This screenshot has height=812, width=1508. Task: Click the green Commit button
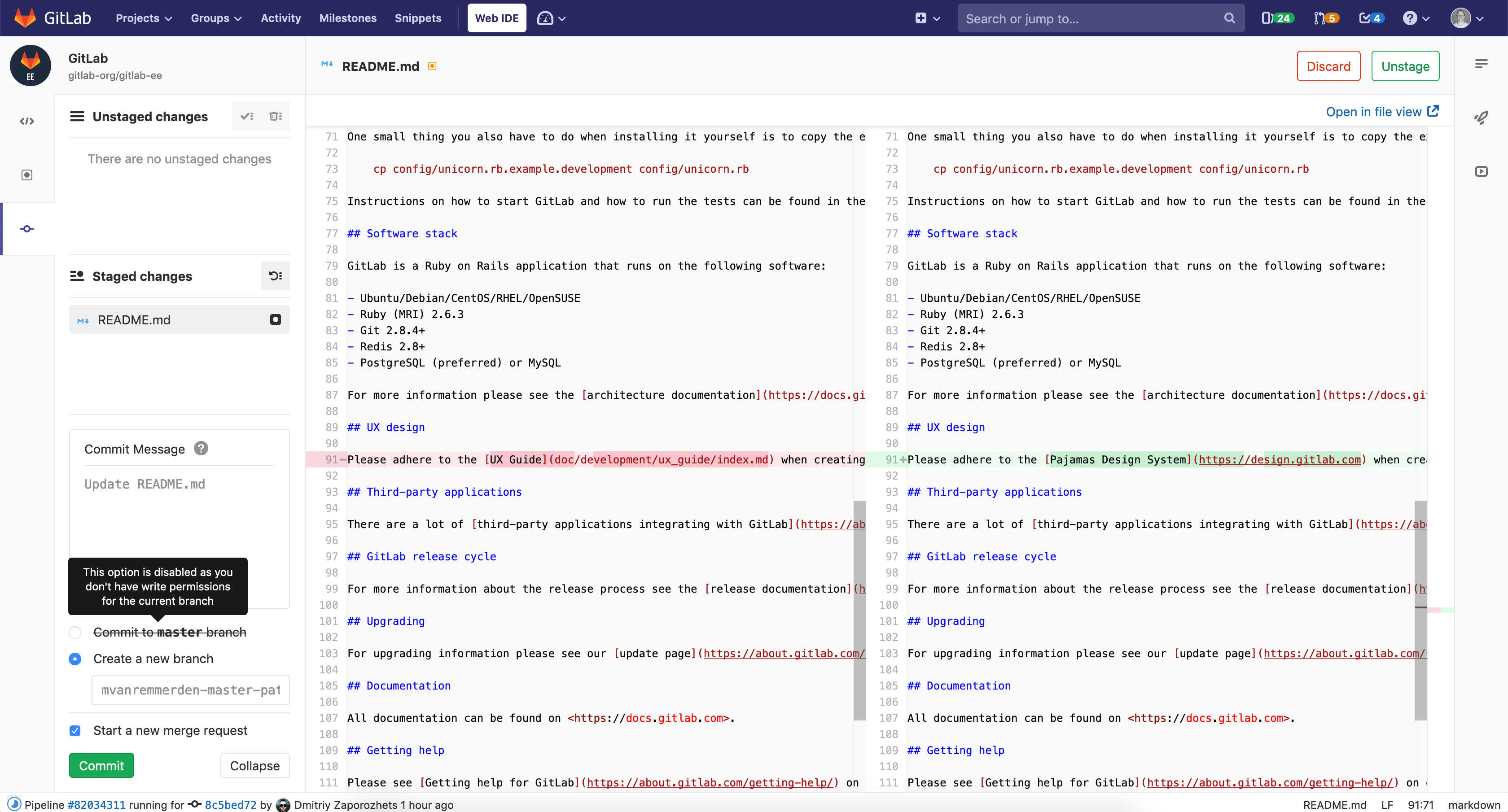(101, 765)
